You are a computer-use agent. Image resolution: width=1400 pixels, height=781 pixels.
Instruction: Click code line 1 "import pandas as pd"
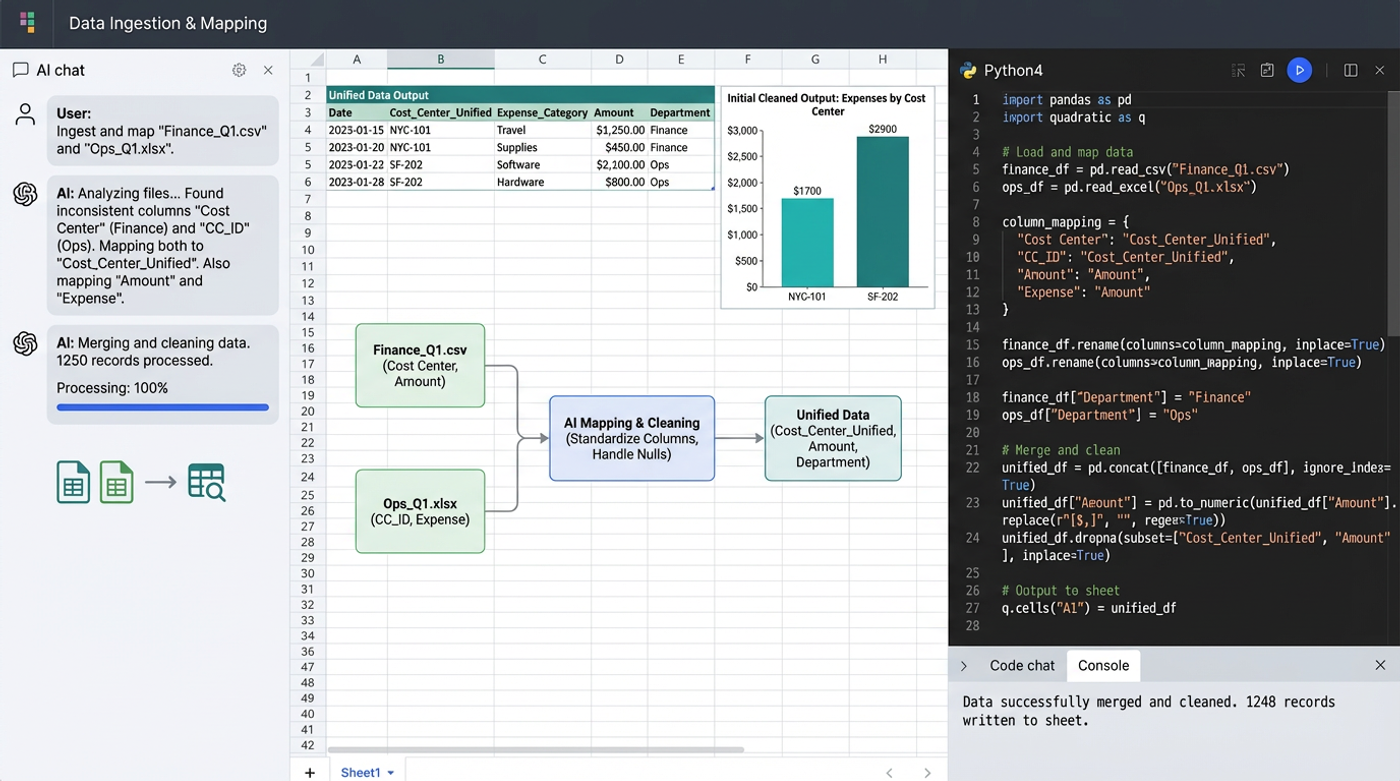(1067, 100)
